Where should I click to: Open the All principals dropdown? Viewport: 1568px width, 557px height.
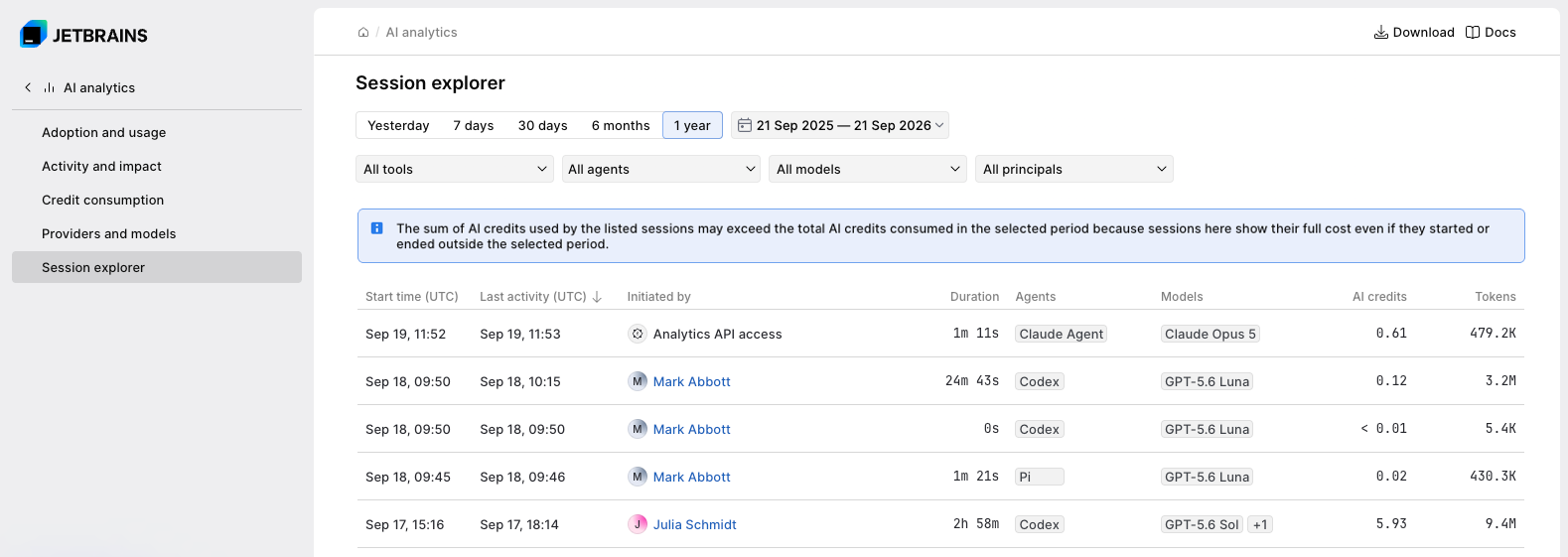click(1074, 169)
